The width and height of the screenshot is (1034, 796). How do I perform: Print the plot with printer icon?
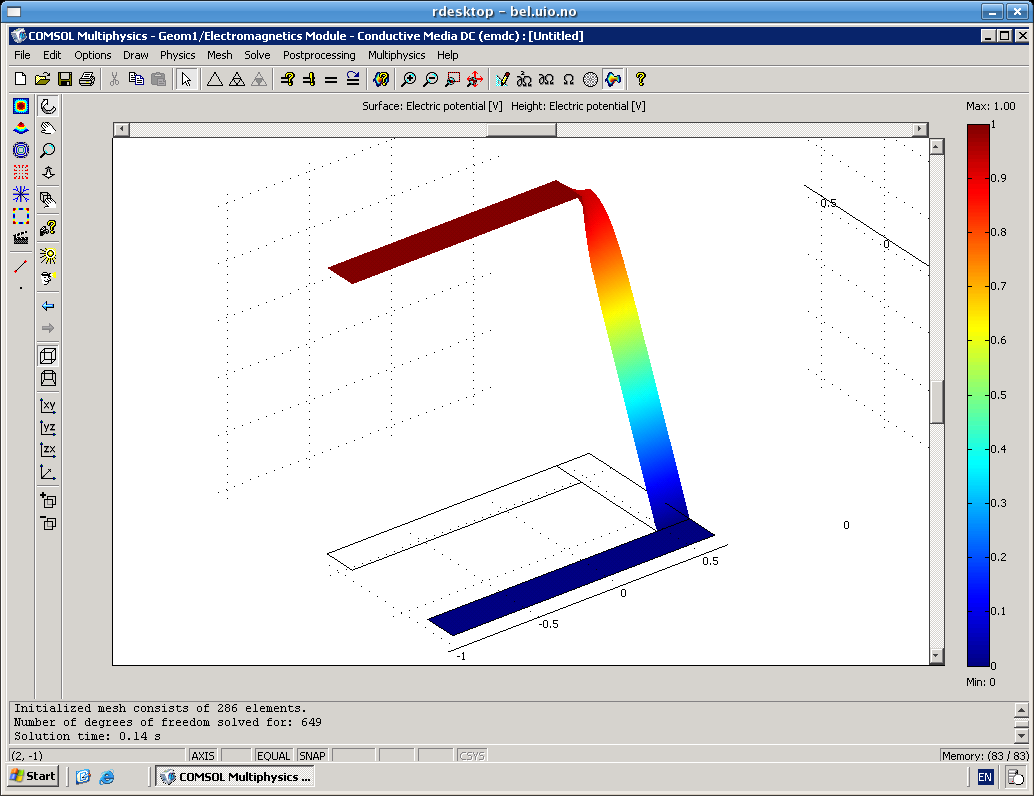87,79
